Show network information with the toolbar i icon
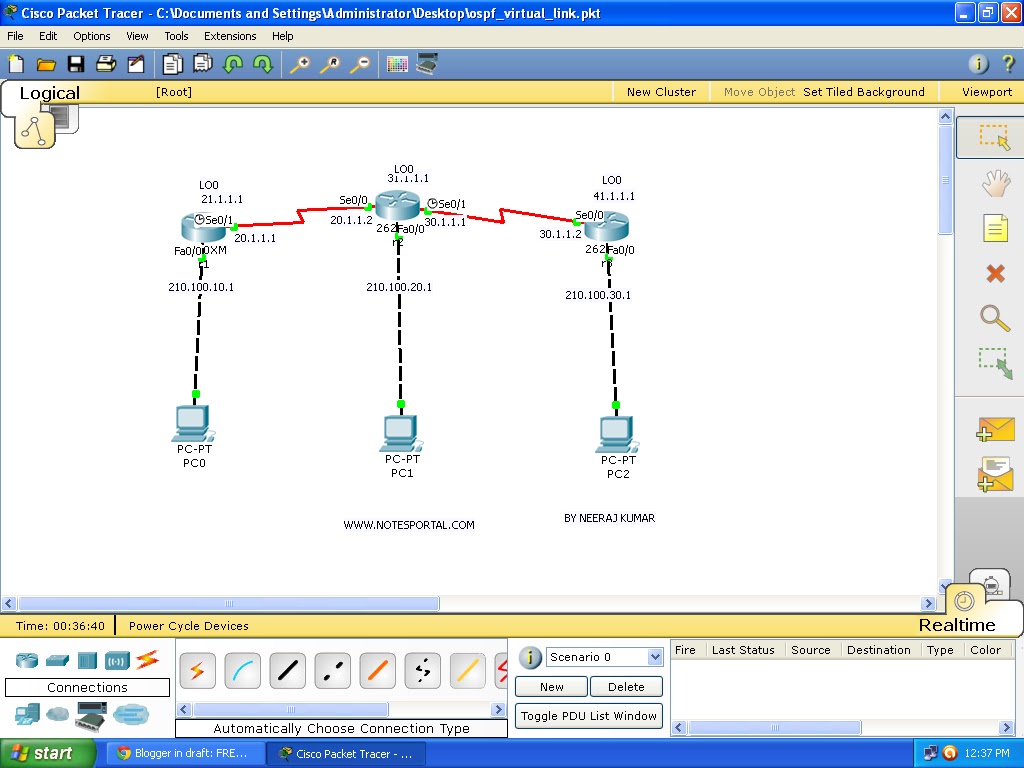The height and width of the screenshot is (768, 1024). [978, 63]
